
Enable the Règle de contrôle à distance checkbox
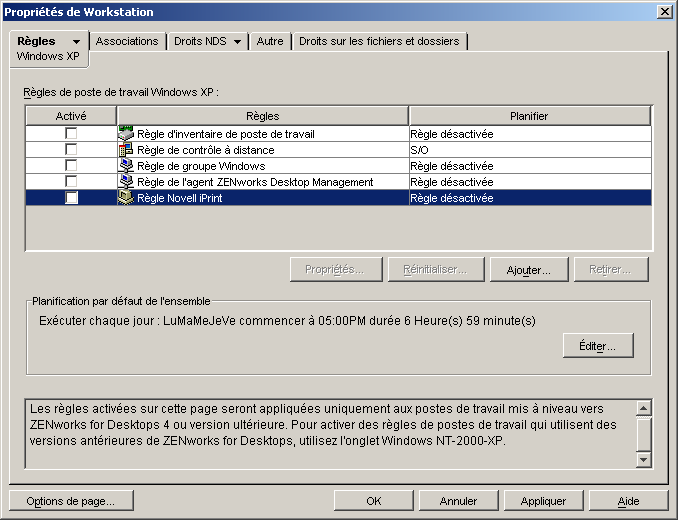coord(71,150)
